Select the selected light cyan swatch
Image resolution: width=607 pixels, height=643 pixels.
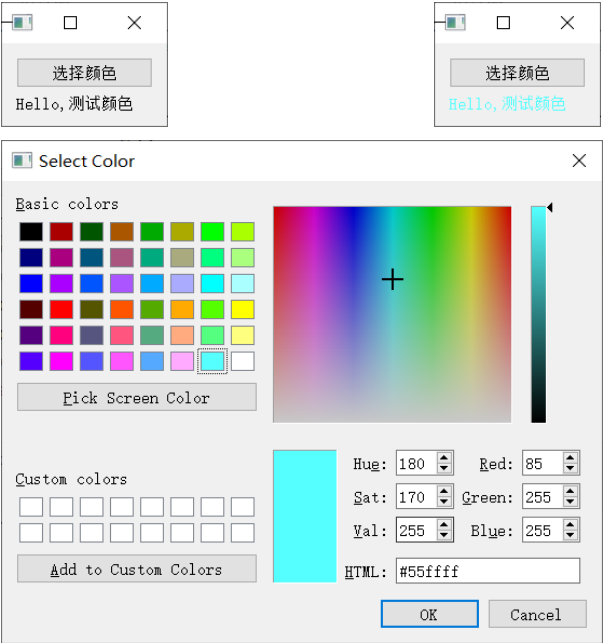(x=212, y=361)
